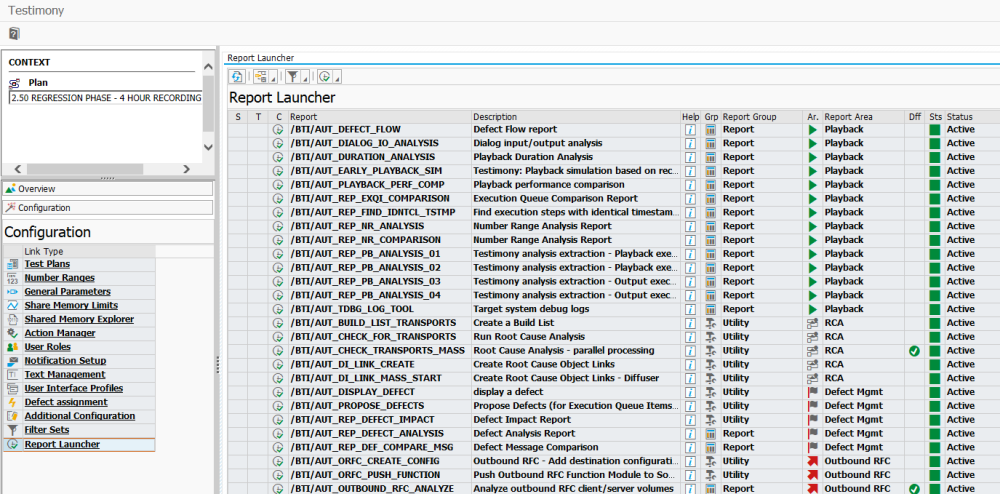
Task: Click Outbound RFC arrow icon in AUT_ORFC_CREATE_CONFIG row
Action: [x=812, y=461]
